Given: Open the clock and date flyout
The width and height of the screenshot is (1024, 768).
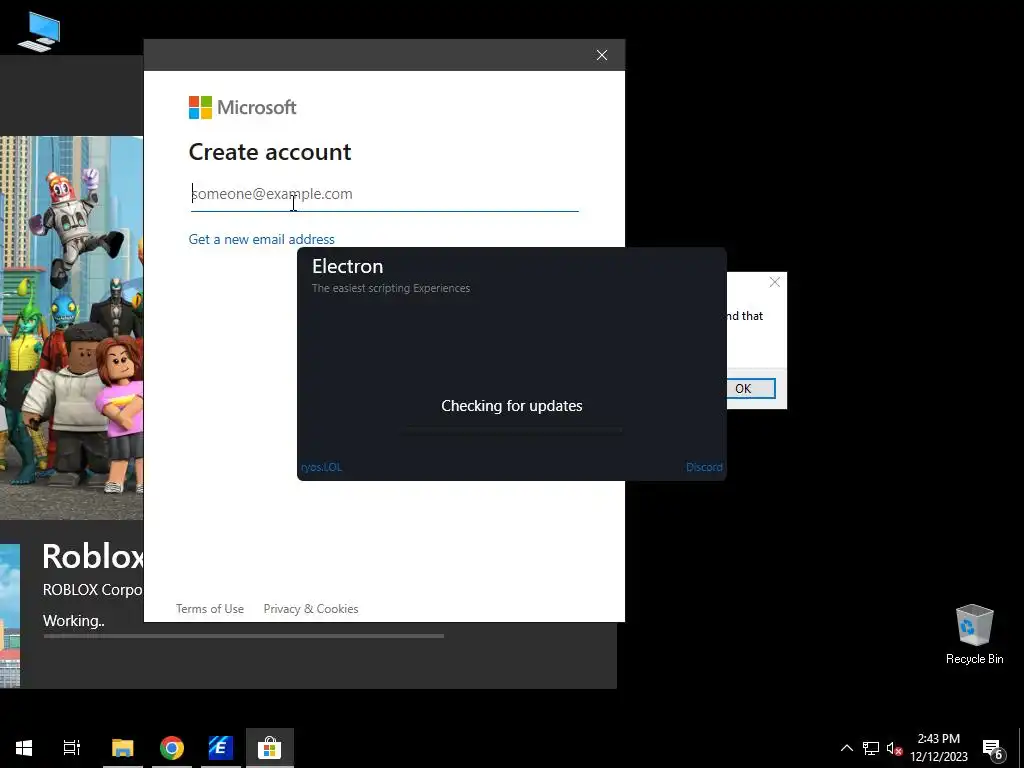Looking at the screenshot, I should [938, 748].
